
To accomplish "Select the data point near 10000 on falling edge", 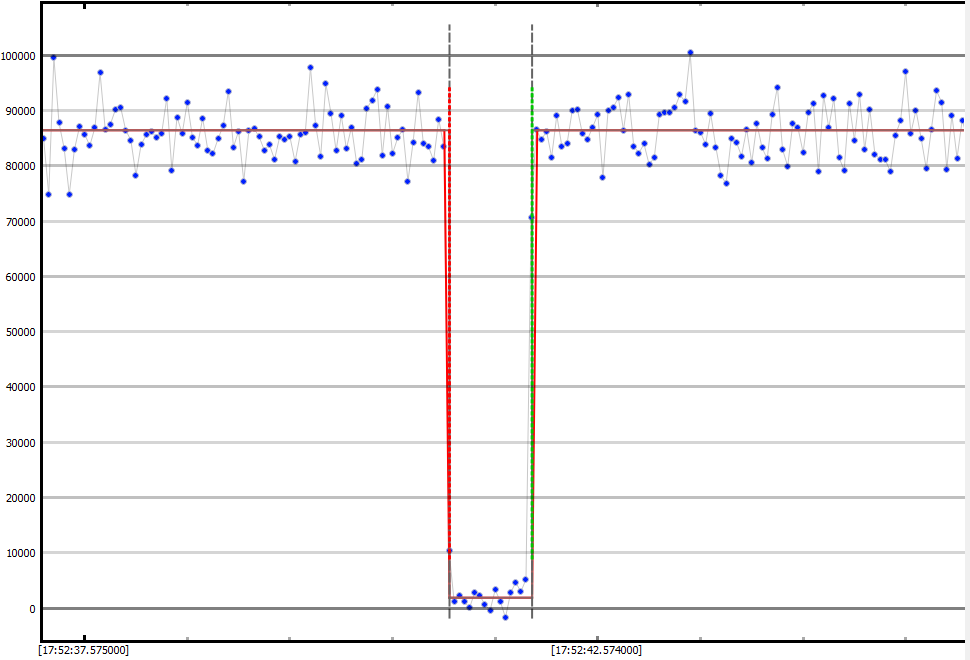I will click(449, 550).
